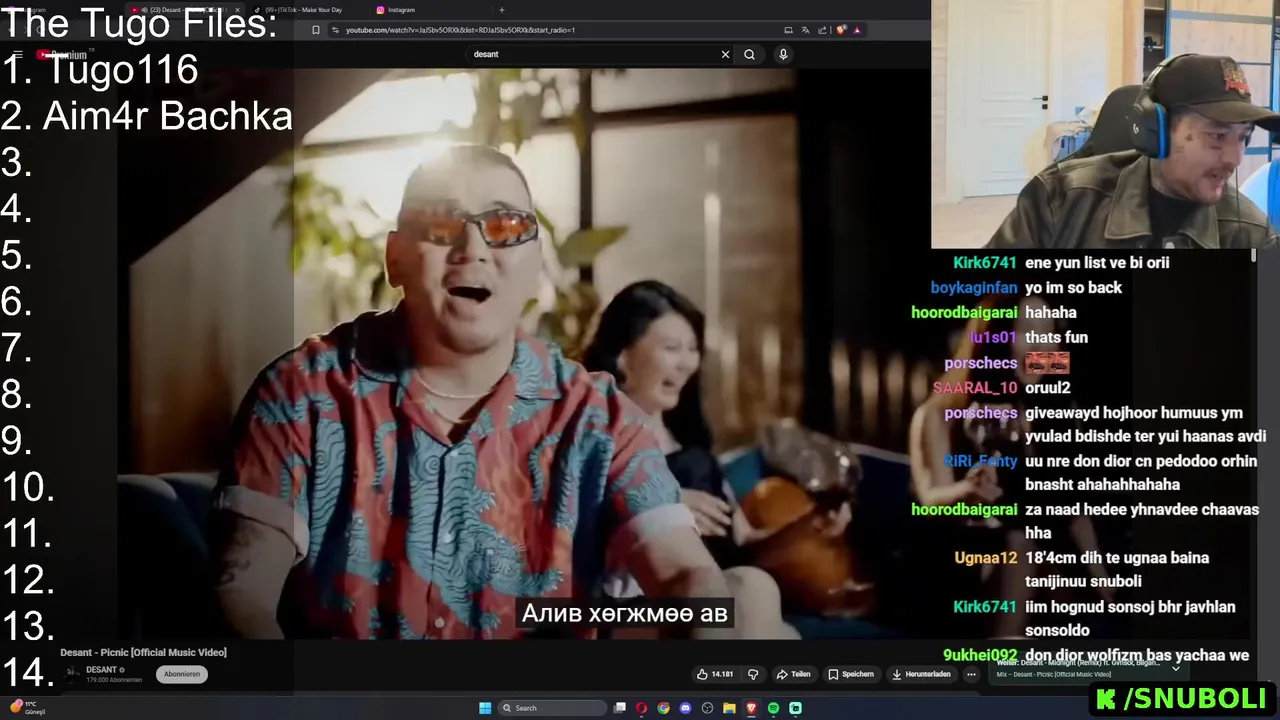This screenshot has width=1280, height=720.
Task: Open the Windows Start menu
Action: pos(485,708)
